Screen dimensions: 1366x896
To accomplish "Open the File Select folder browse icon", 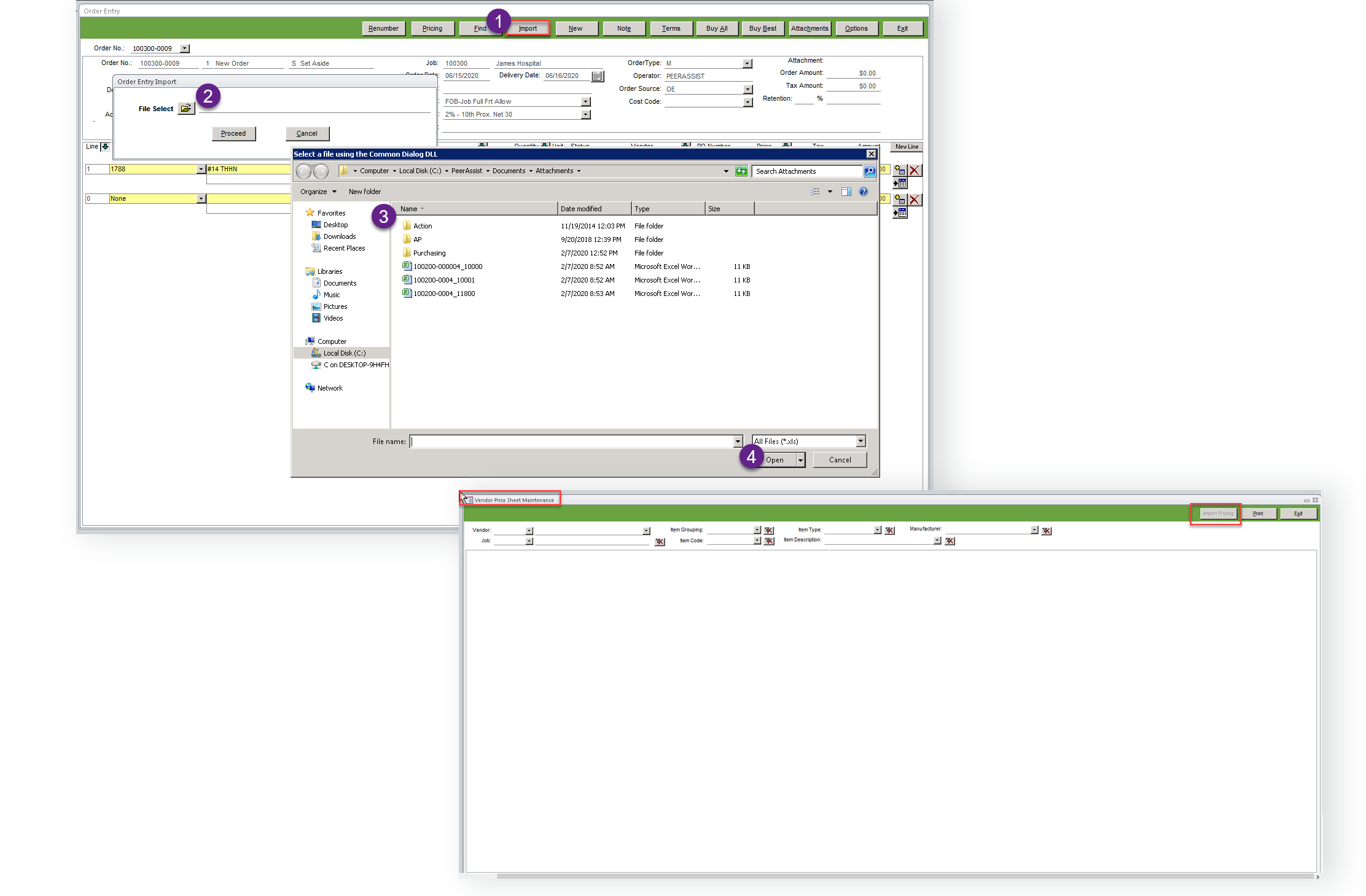I will [185, 109].
